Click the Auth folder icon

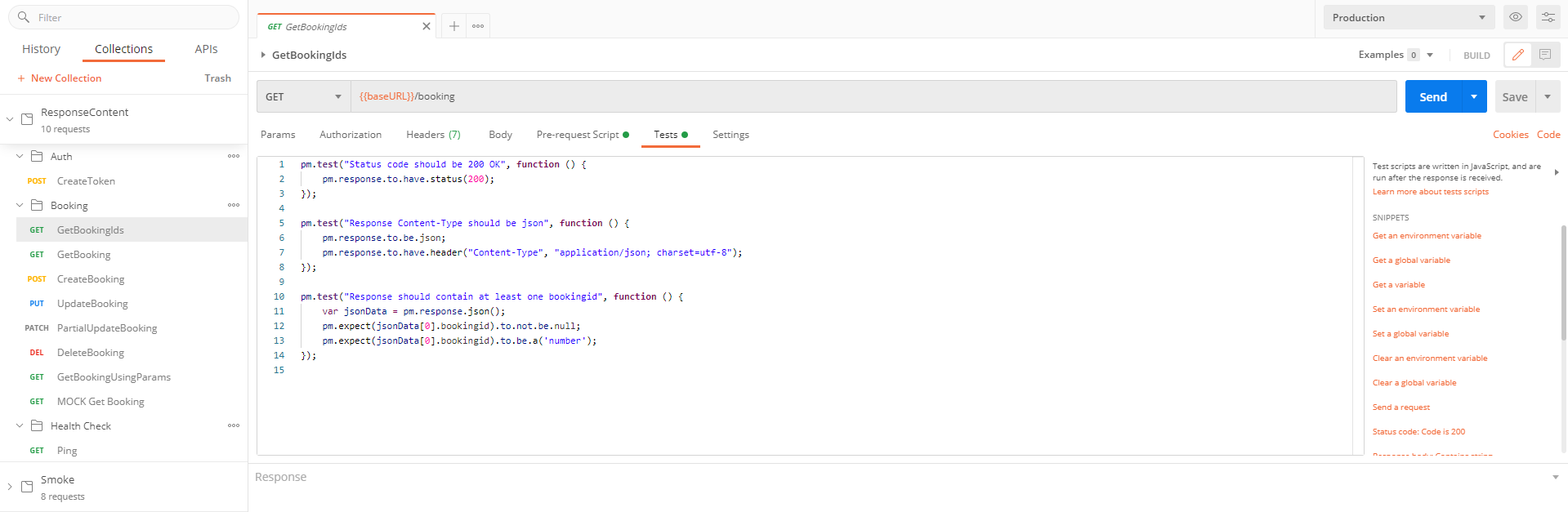pyautogui.click(x=37, y=156)
